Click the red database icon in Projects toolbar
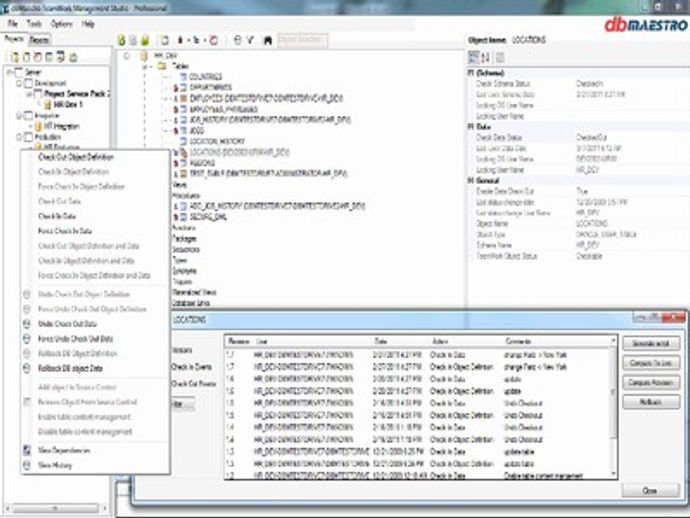This screenshot has height=518, width=690. pos(38,57)
